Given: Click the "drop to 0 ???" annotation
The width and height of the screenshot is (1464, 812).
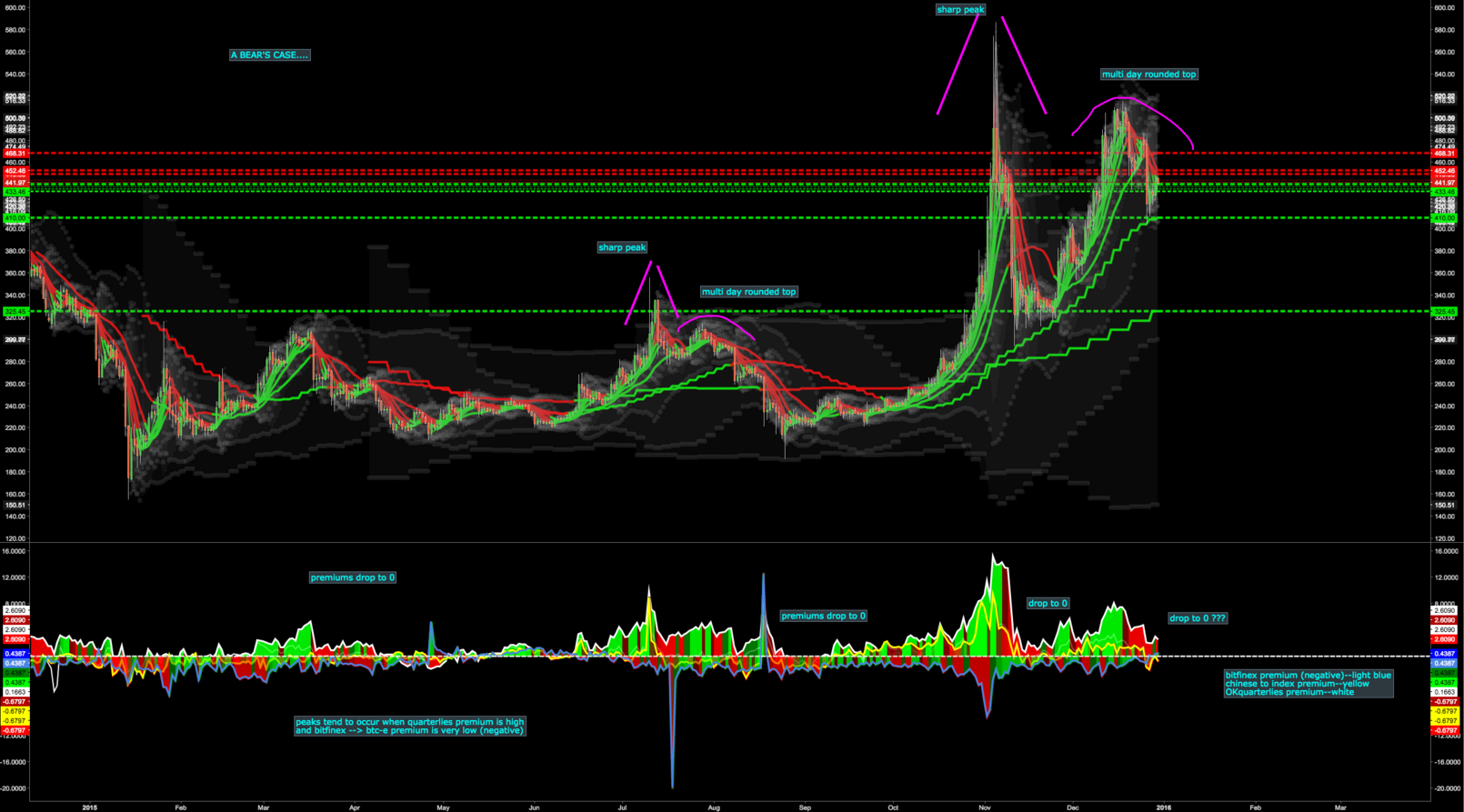Looking at the screenshot, I should point(1198,618).
